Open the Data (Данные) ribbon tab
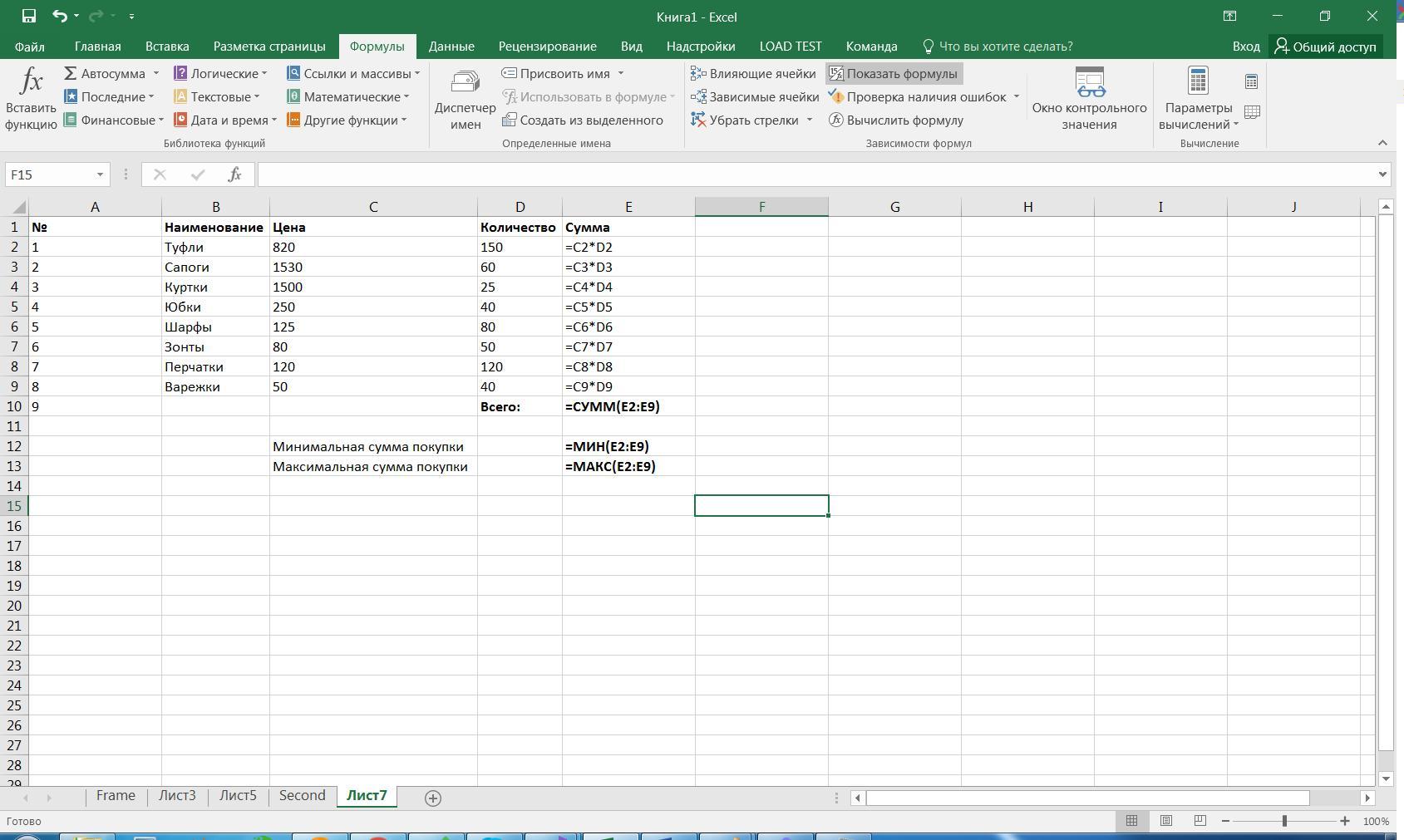 (x=451, y=47)
